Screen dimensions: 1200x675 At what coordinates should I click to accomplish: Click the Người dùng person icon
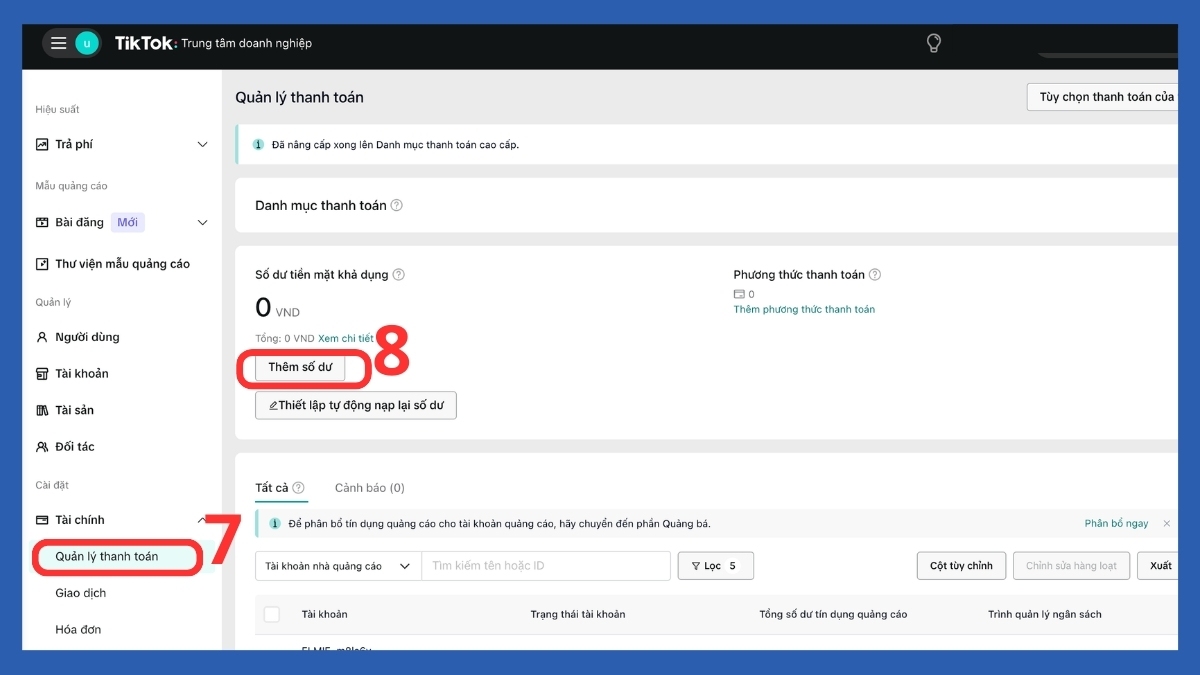click(42, 337)
